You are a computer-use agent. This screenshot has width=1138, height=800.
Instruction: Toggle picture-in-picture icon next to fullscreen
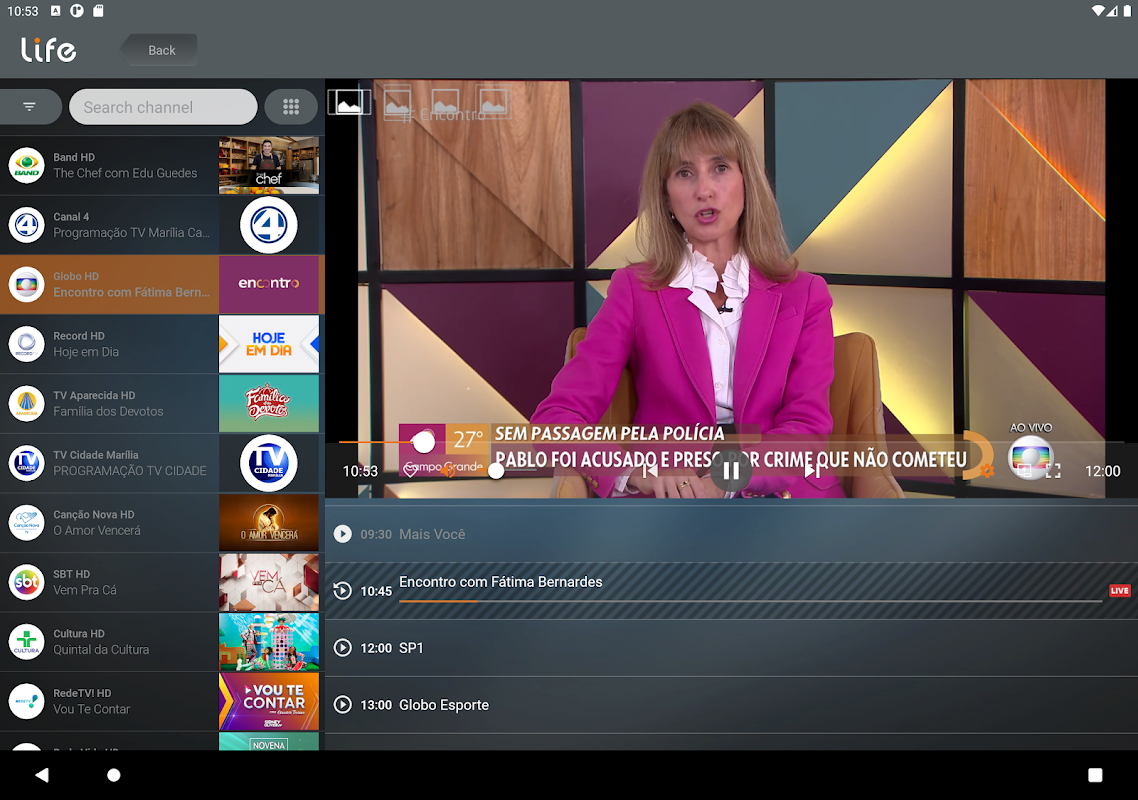(1024, 471)
